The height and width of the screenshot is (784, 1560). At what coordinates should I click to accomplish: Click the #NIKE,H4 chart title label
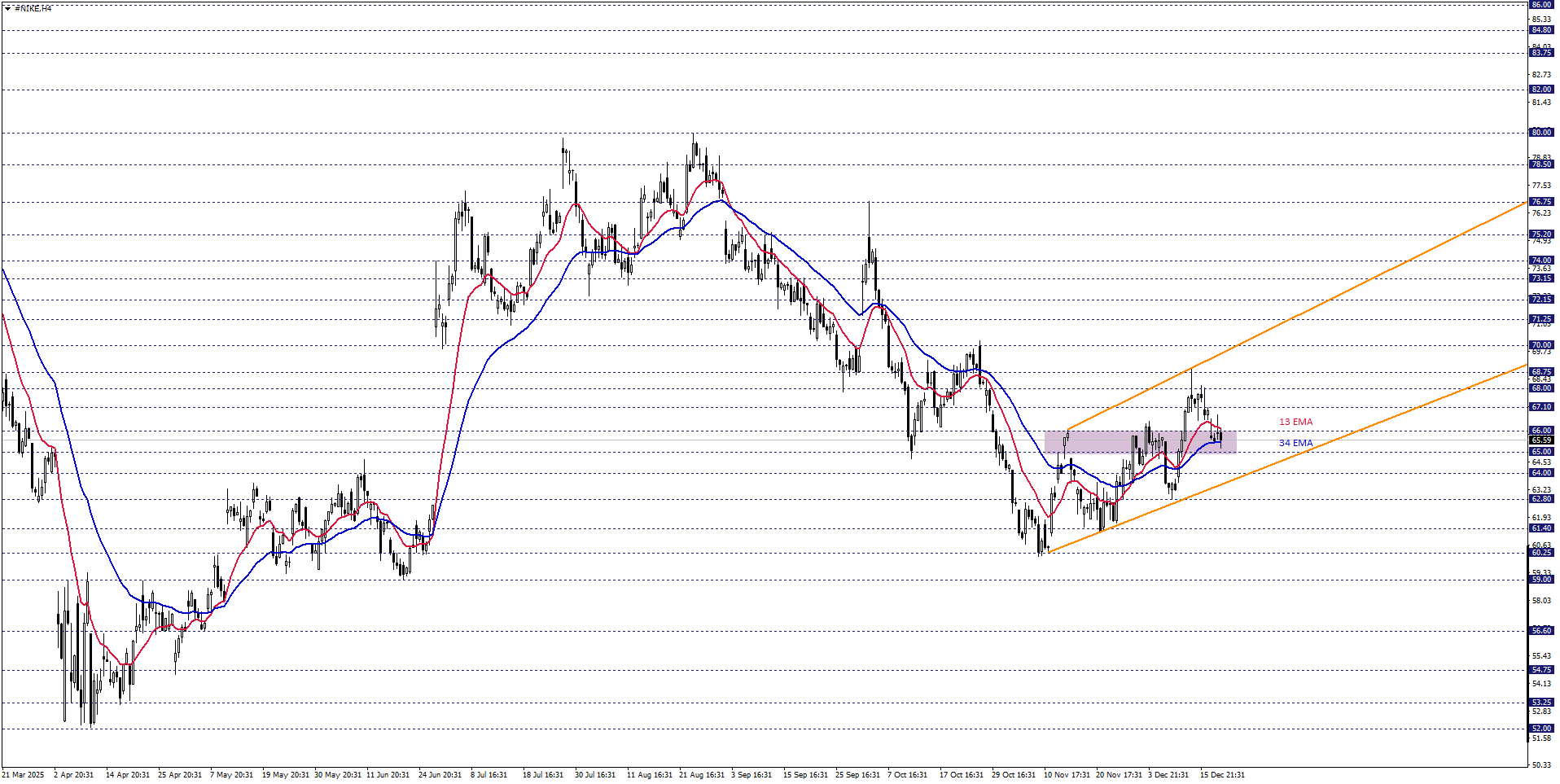(33, 8)
